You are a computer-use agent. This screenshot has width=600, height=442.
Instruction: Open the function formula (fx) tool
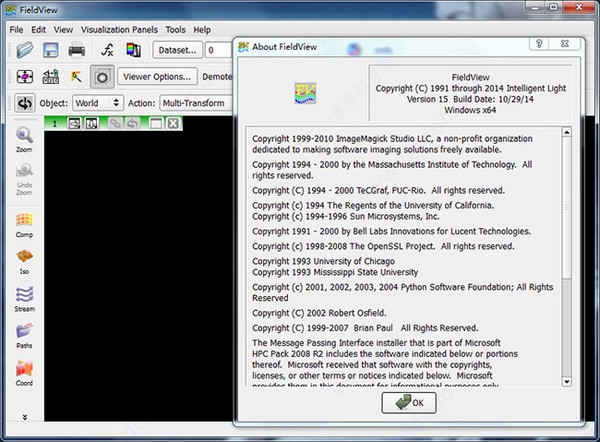tap(106, 50)
